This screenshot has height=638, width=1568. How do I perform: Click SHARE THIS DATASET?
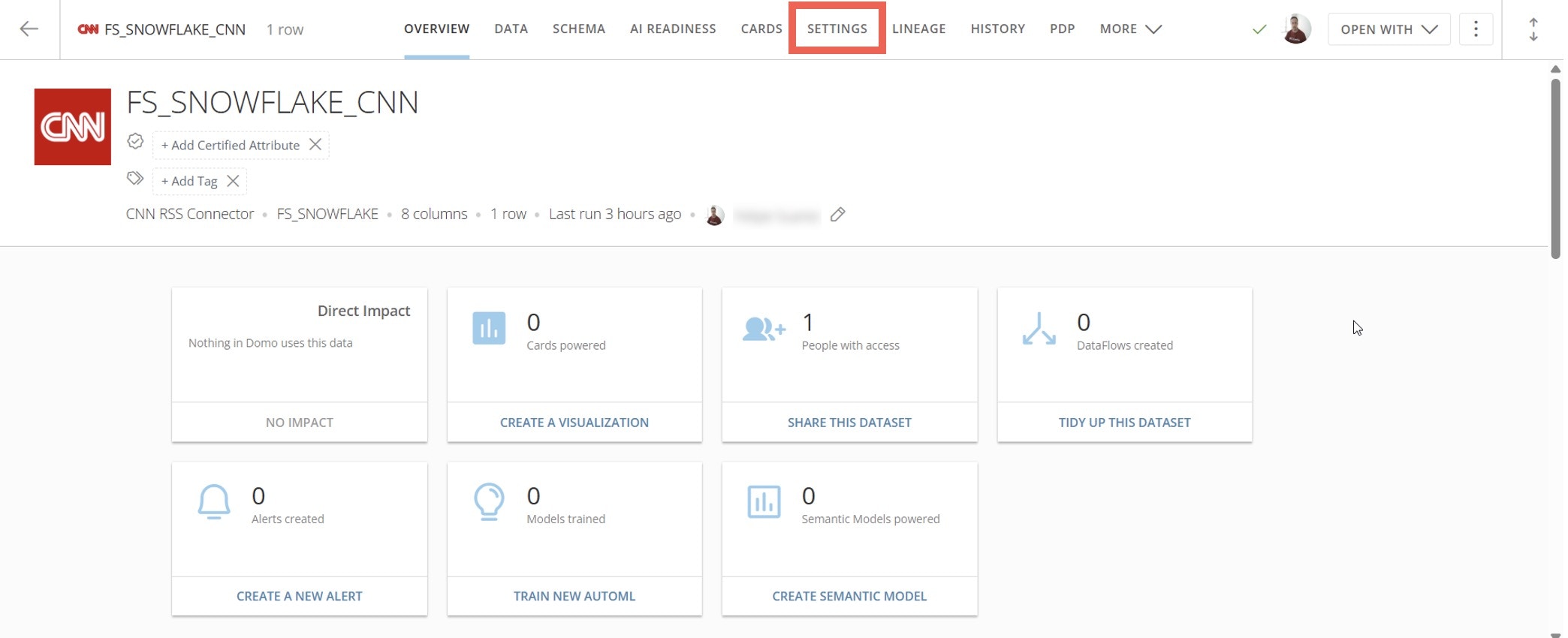point(849,423)
